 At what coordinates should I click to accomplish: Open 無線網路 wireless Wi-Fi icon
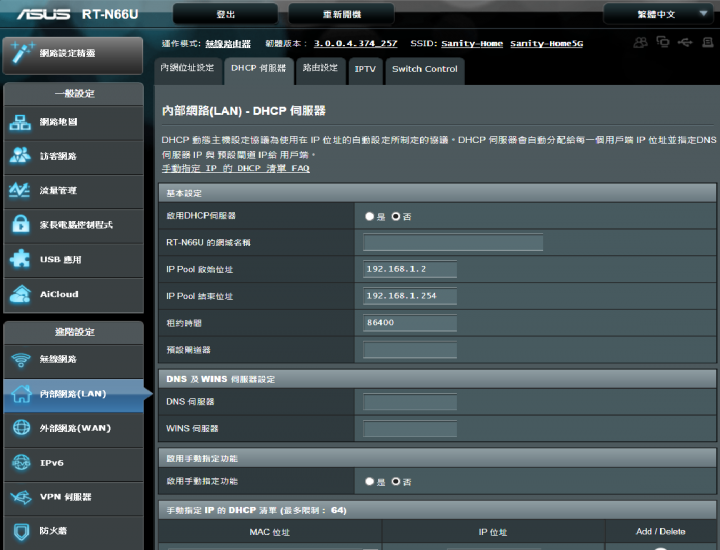(x=21, y=359)
